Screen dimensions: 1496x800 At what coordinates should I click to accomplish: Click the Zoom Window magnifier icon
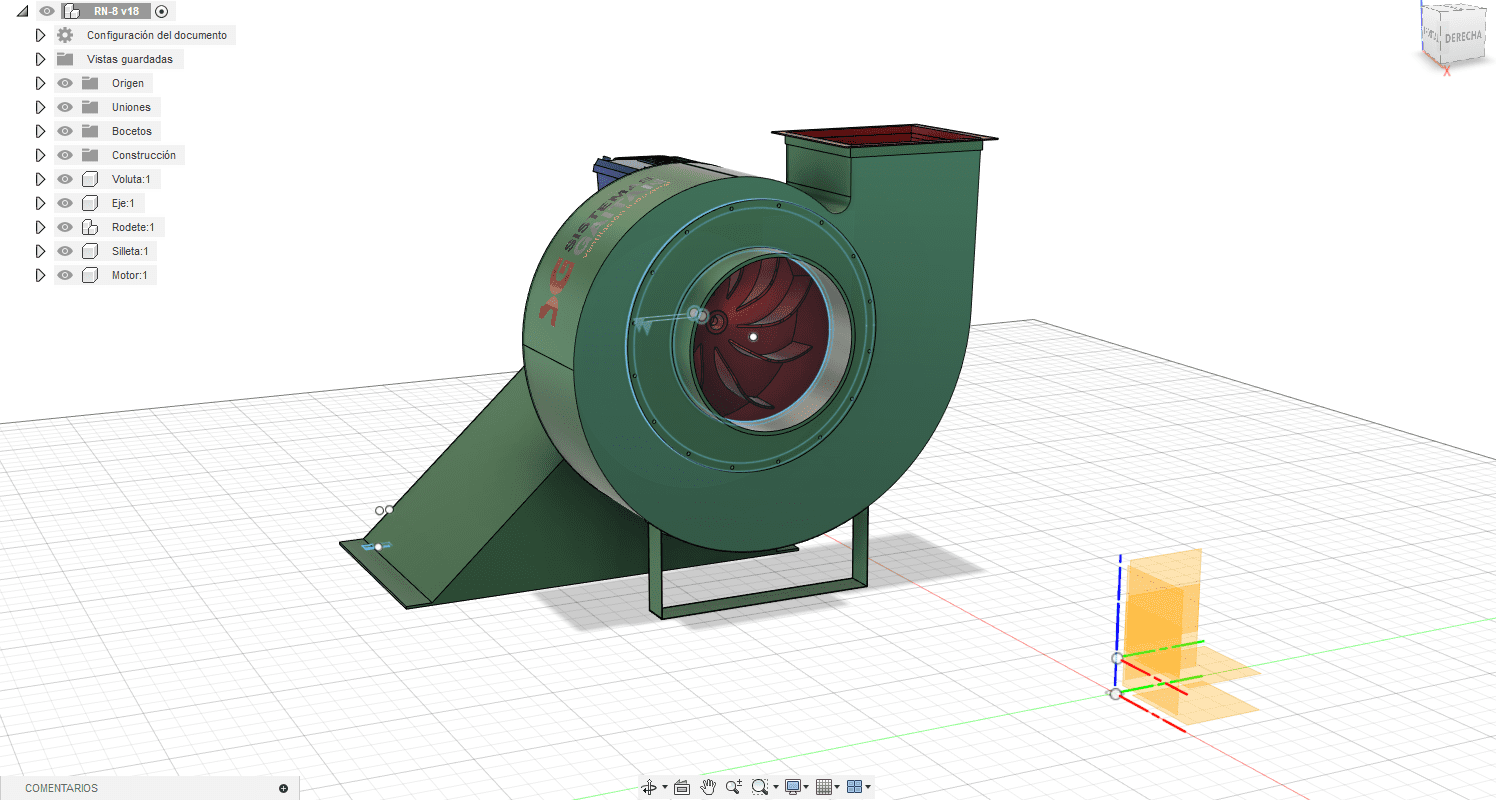pyautogui.click(x=760, y=787)
